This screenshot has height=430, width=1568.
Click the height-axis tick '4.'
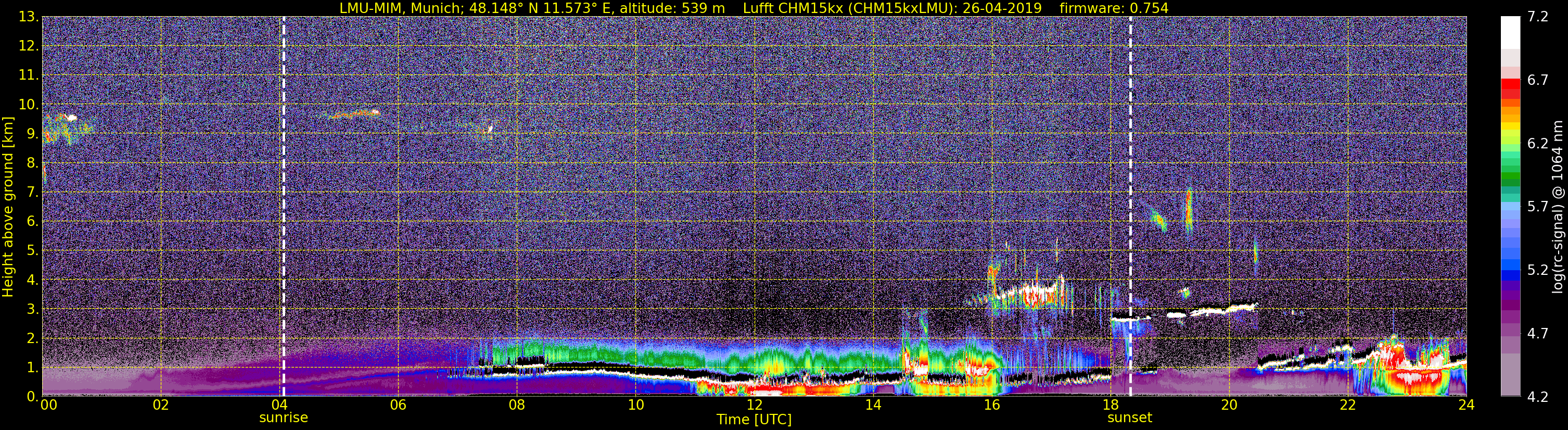pyautogui.click(x=32, y=280)
